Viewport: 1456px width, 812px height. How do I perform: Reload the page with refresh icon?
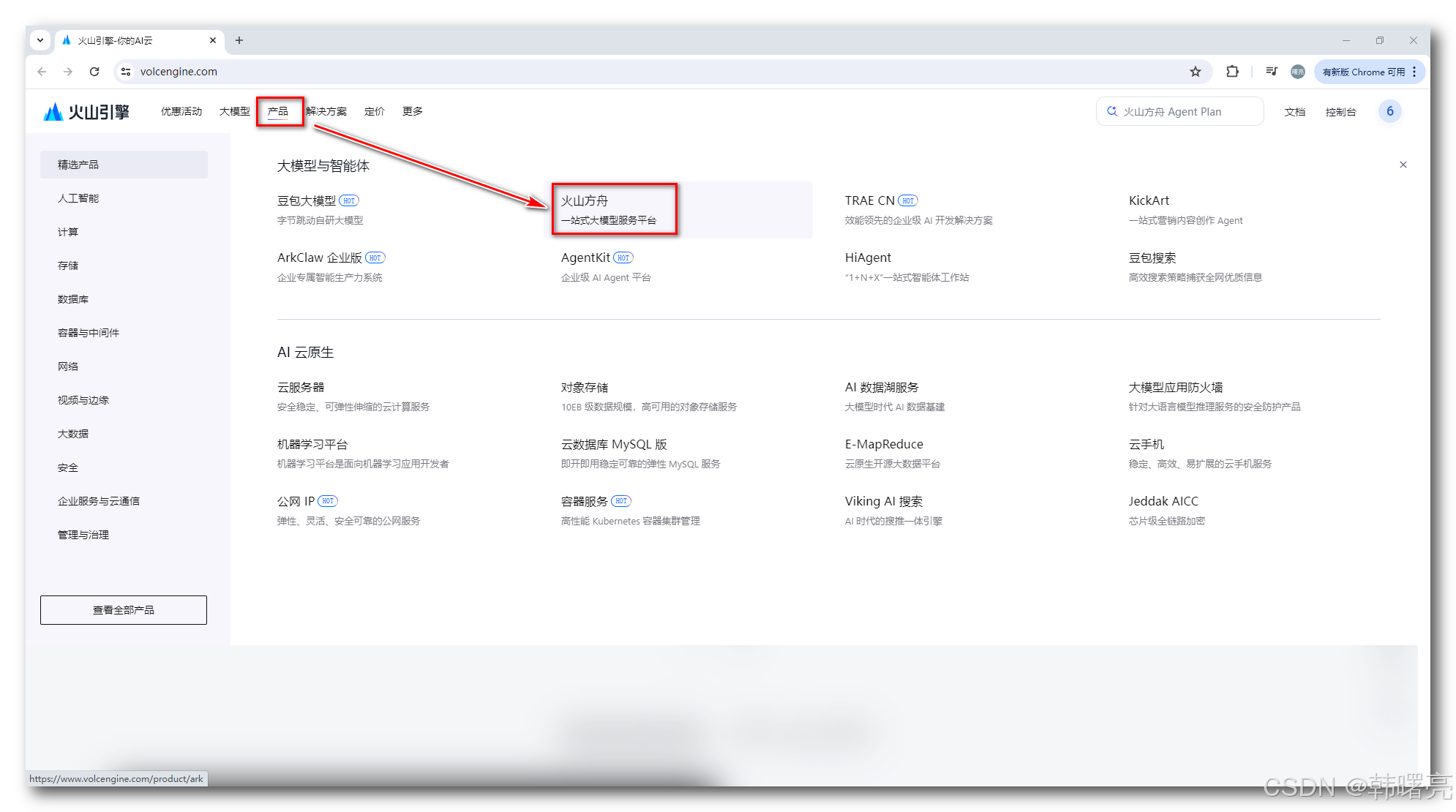coord(94,72)
